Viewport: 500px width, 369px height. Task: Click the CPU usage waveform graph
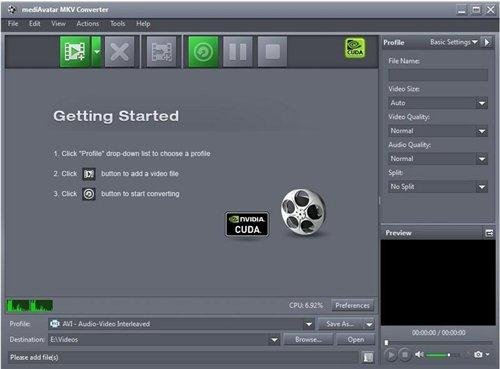pyautogui.click(x=30, y=305)
